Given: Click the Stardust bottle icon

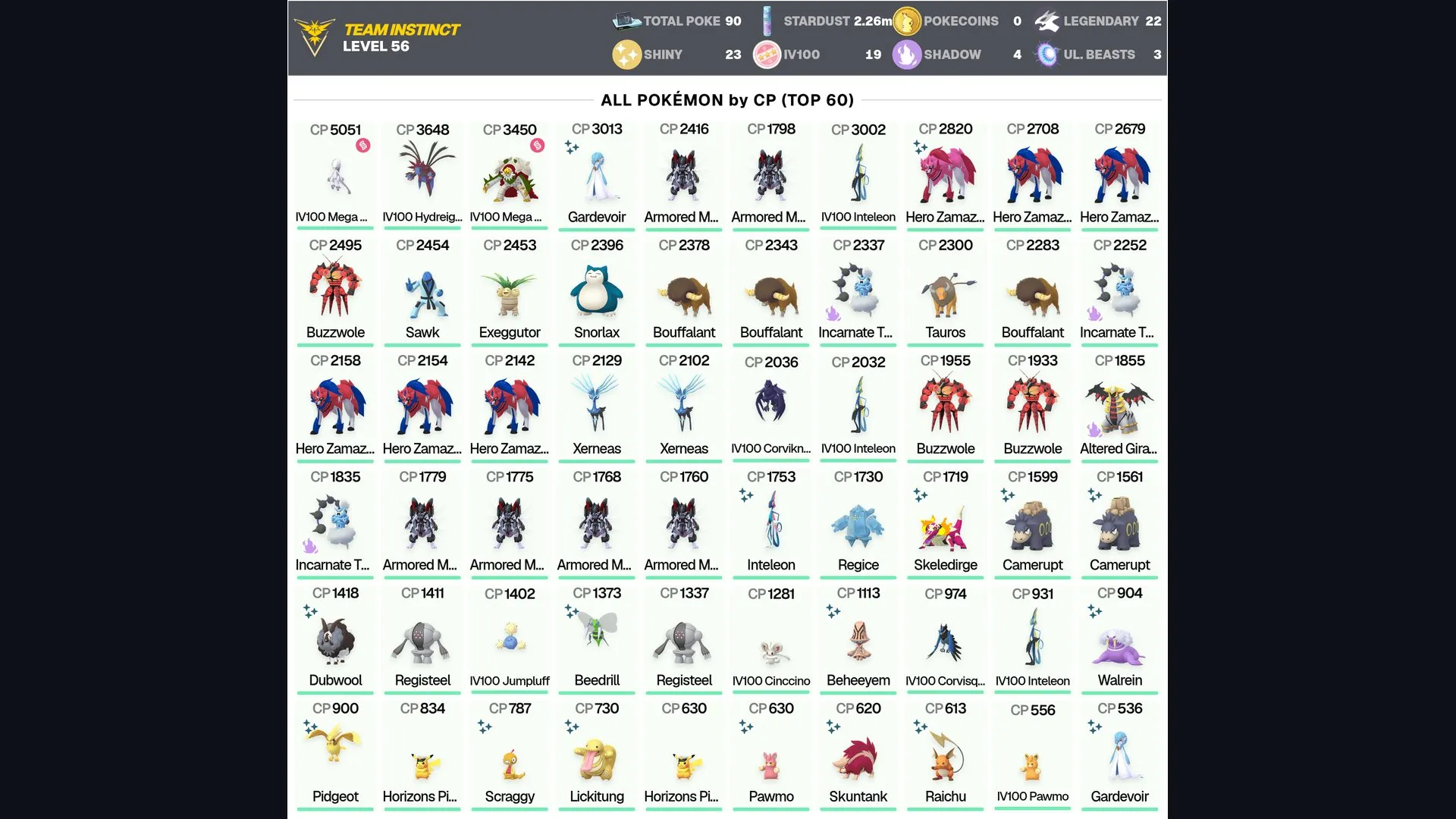Looking at the screenshot, I should [767, 20].
